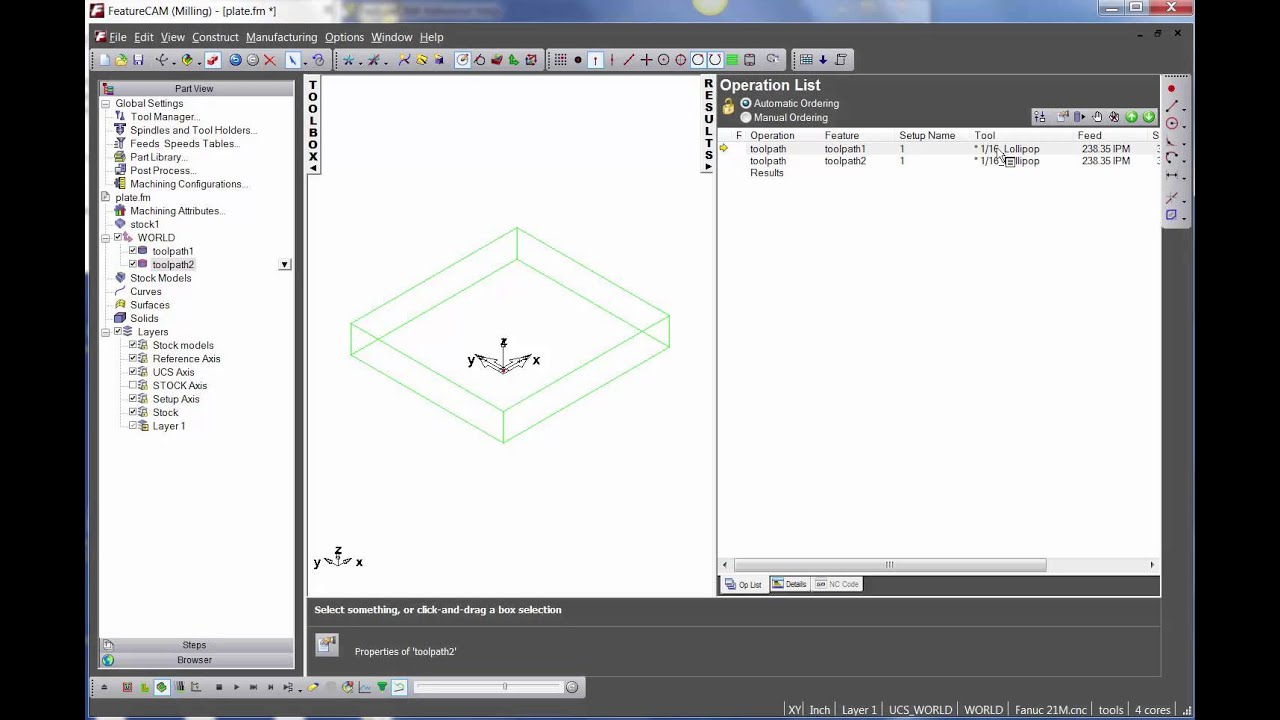
Task: Switch to the NC Code tab
Action: coord(838,584)
